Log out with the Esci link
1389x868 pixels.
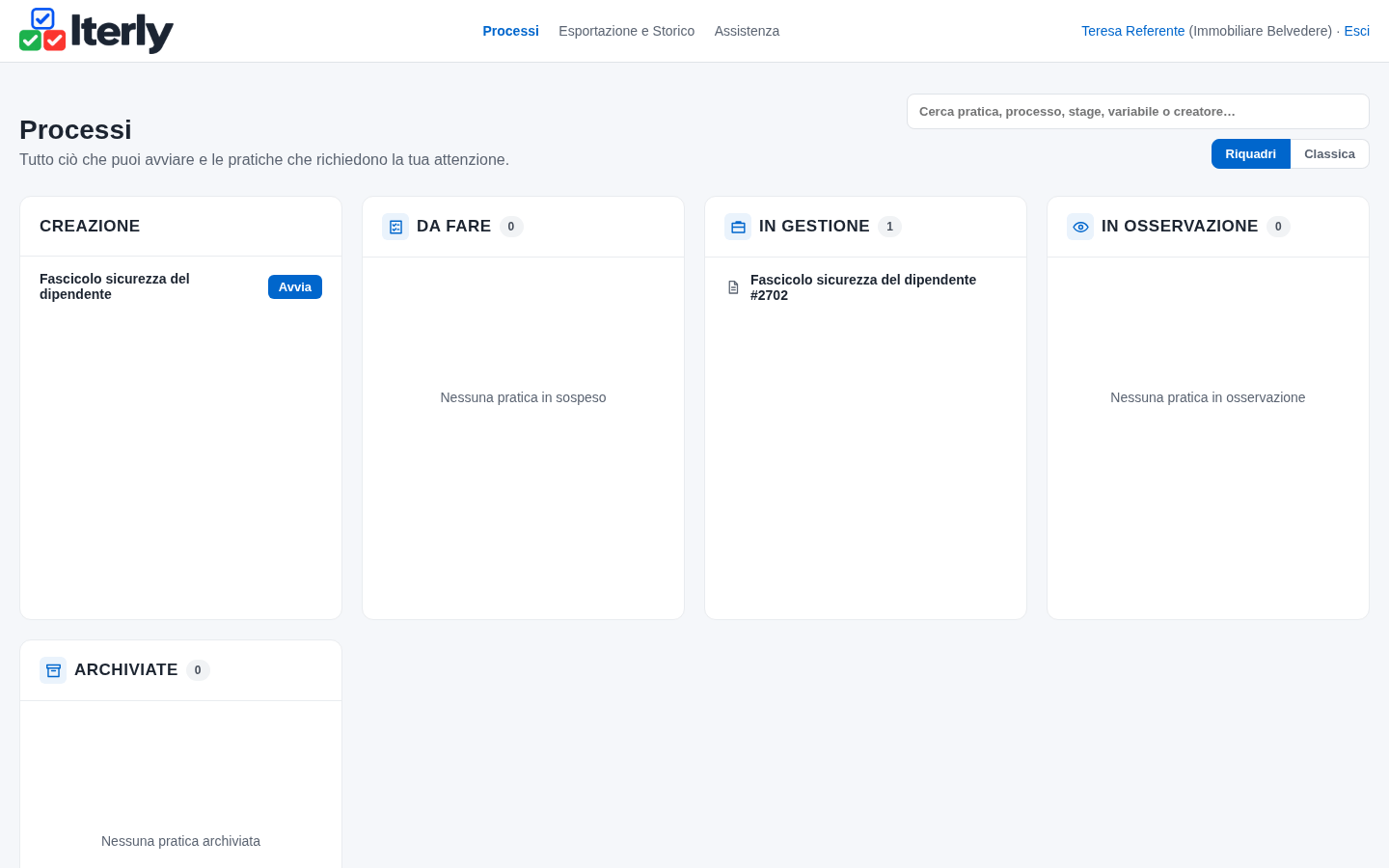point(1356,31)
